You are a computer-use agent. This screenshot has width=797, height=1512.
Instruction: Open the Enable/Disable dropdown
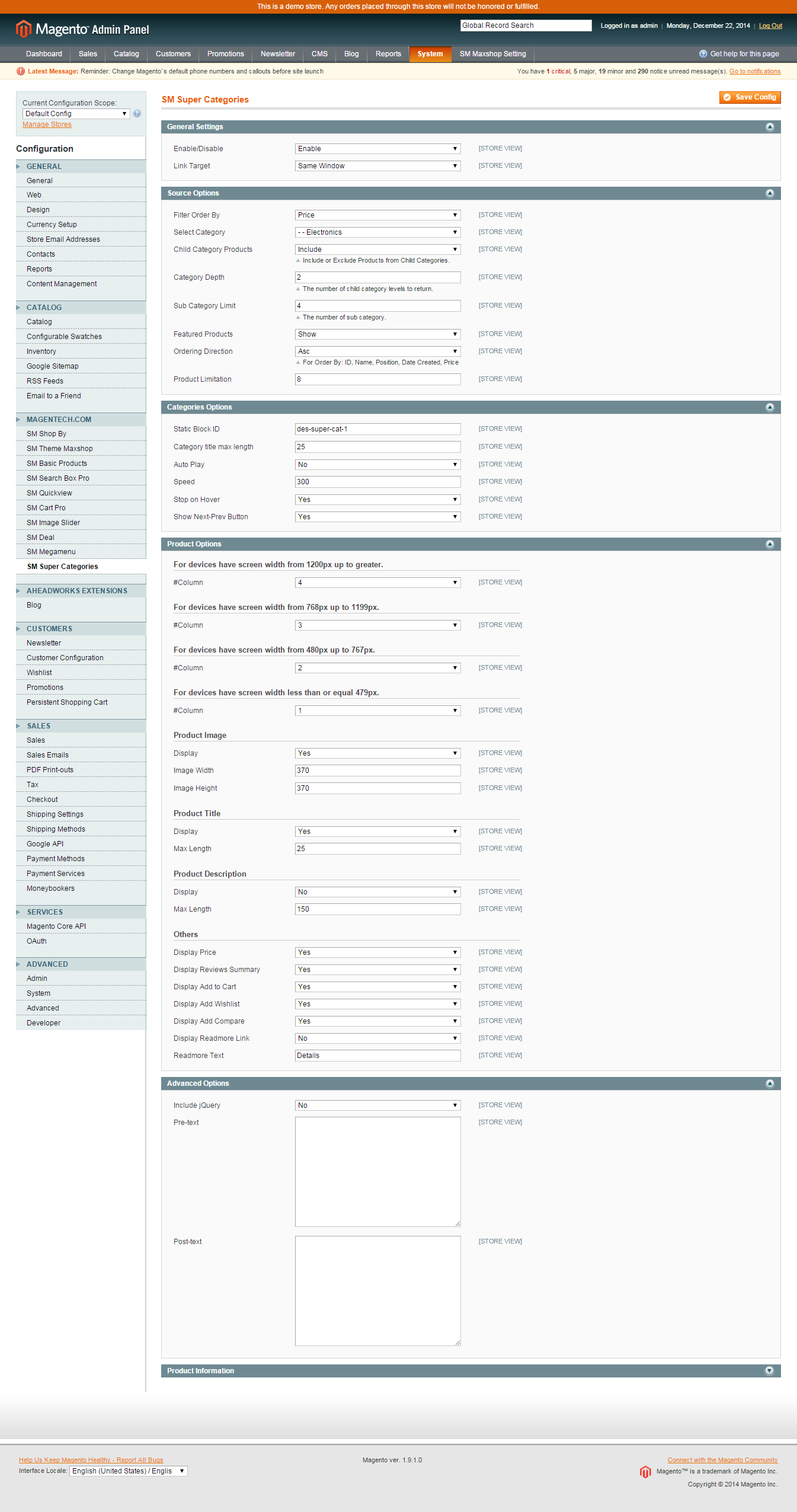coord(377,149)
